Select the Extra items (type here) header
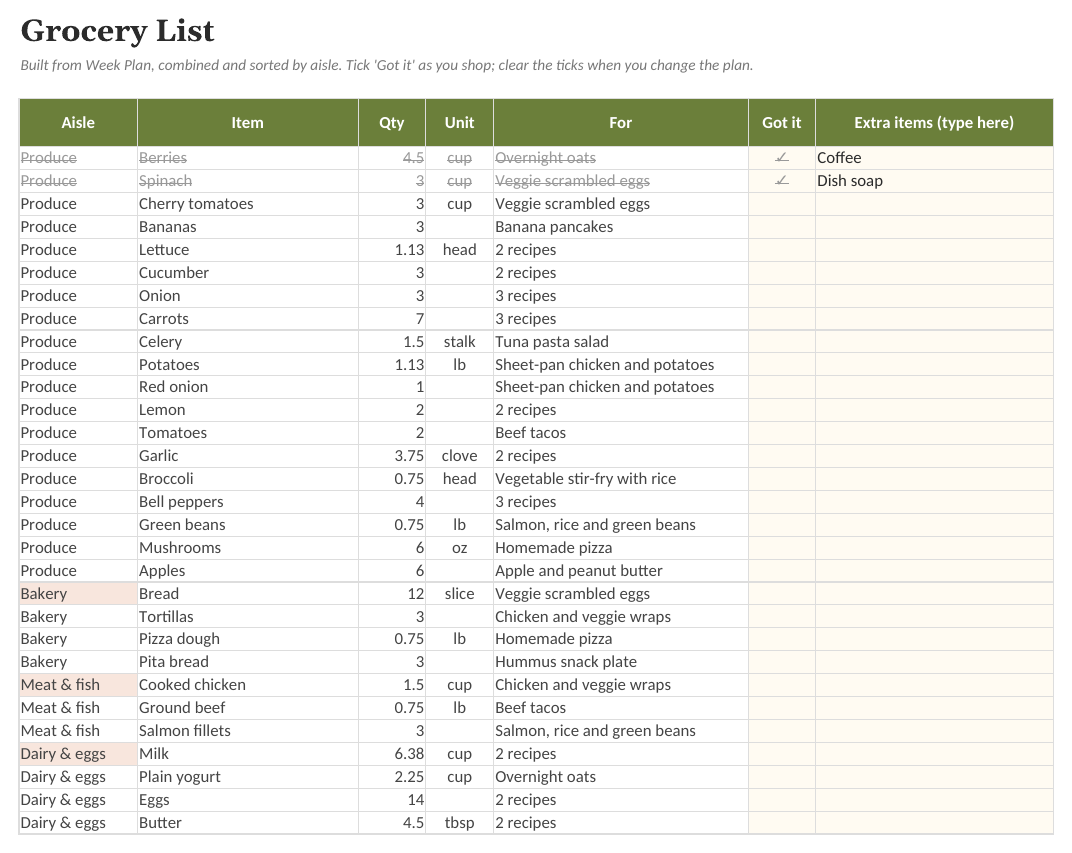This screenshot has height=853, width=1072. pyautogui.click(x=934, y=122)
